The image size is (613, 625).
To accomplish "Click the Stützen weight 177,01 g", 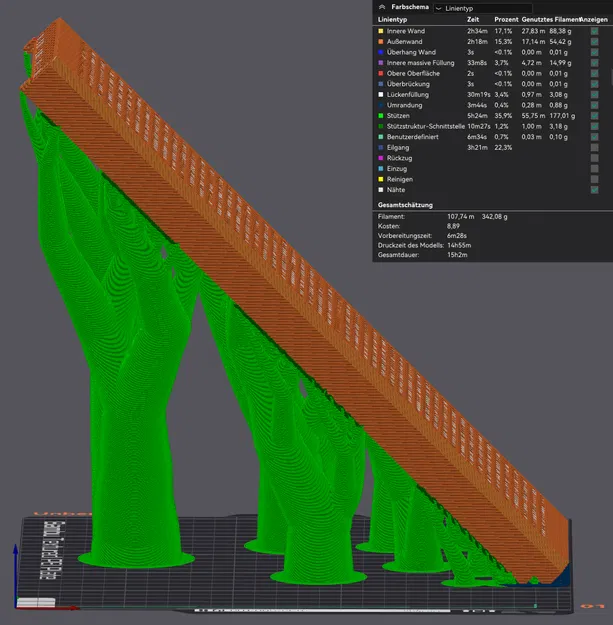I will click(562, 116).
